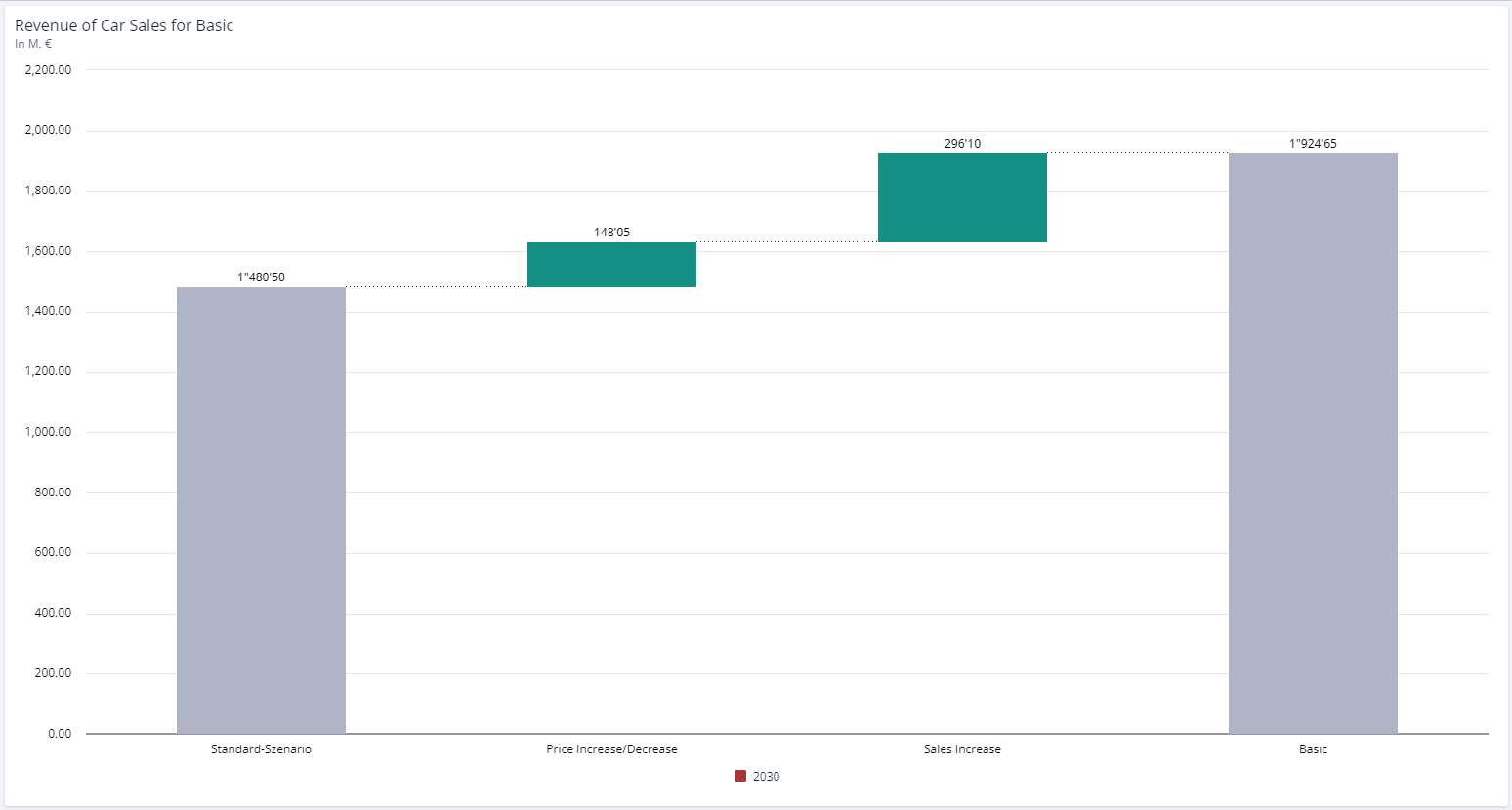Click the Price Increase/Decrease axis label

[611, 749]
